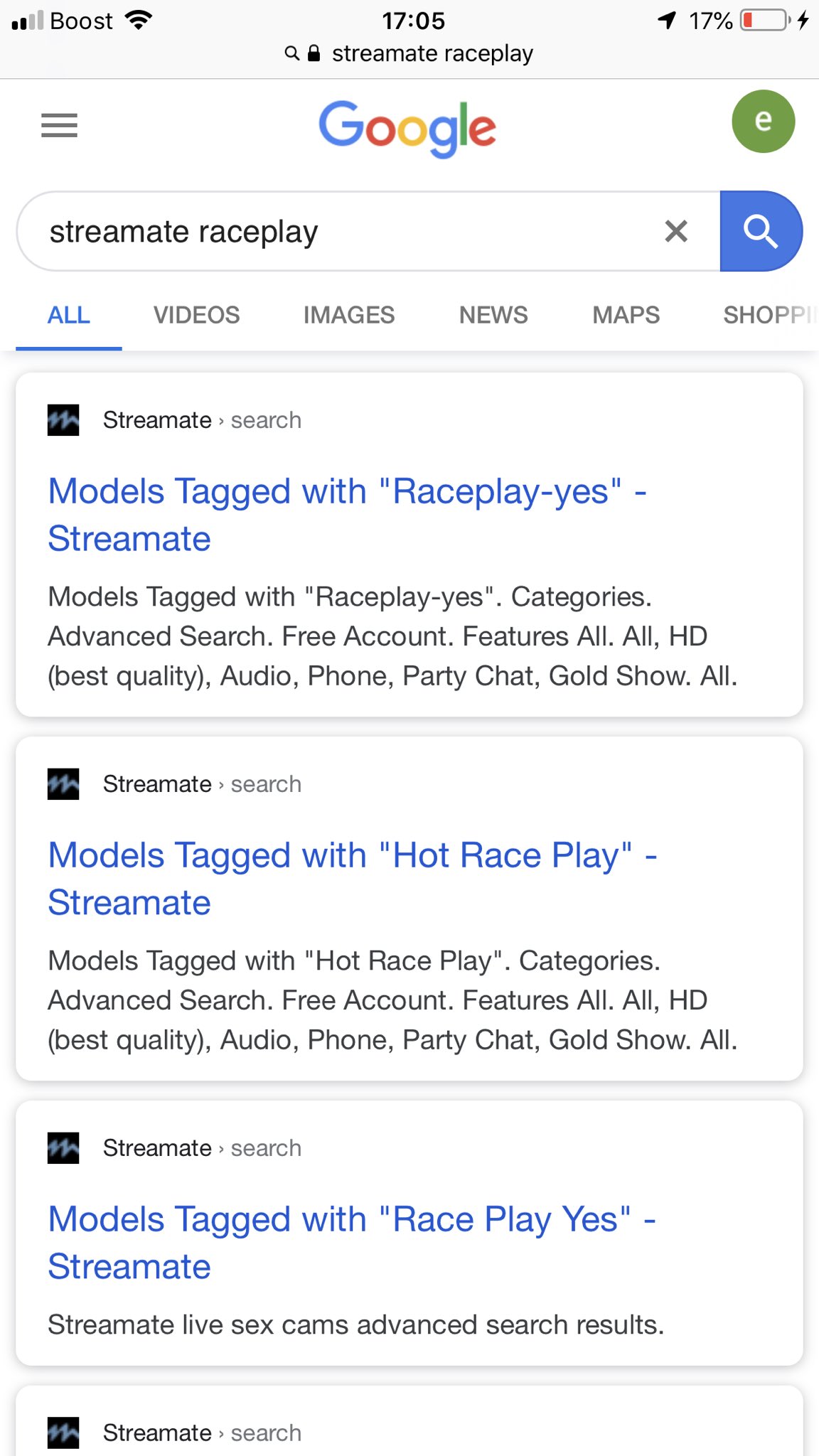Tap Streamate favicon in the bottom result card
Screen dimensions: 819x1456
coord(63,1433)
